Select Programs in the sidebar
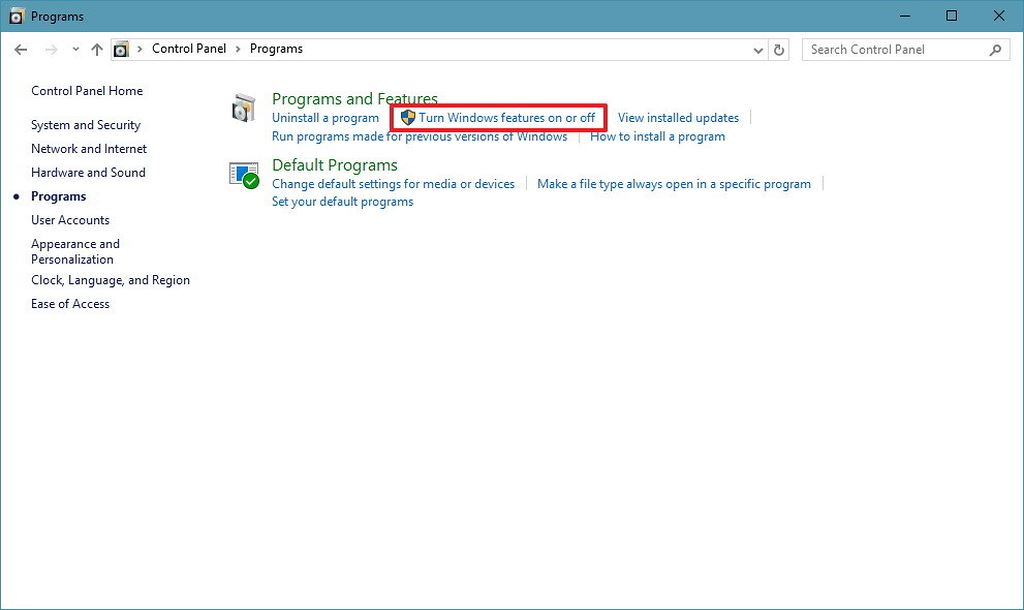Screen dimensions: 1024x610 click(57, 196)
